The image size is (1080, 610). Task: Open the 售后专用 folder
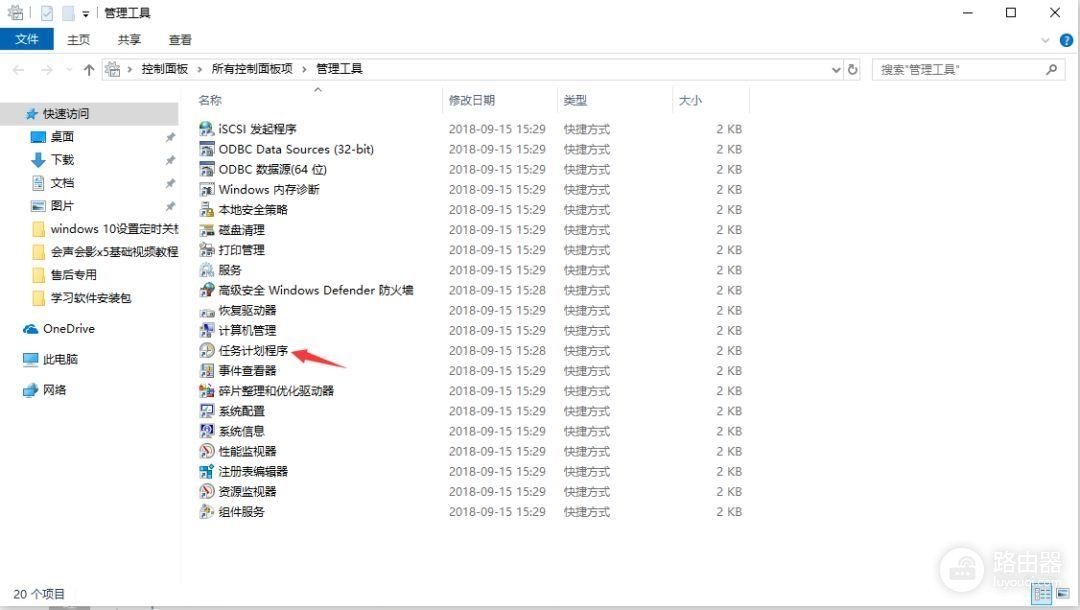pyautogui.click(x=65, y=275)
